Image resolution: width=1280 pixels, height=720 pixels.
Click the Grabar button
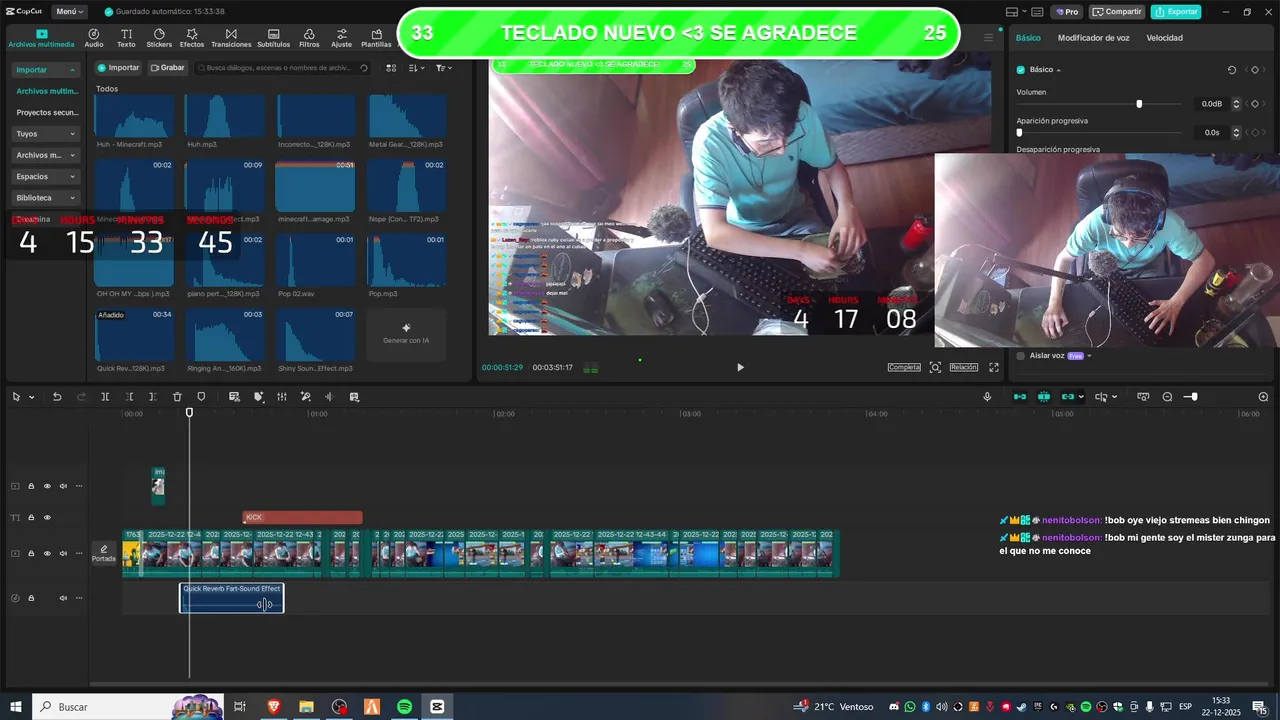click(167, 68)
